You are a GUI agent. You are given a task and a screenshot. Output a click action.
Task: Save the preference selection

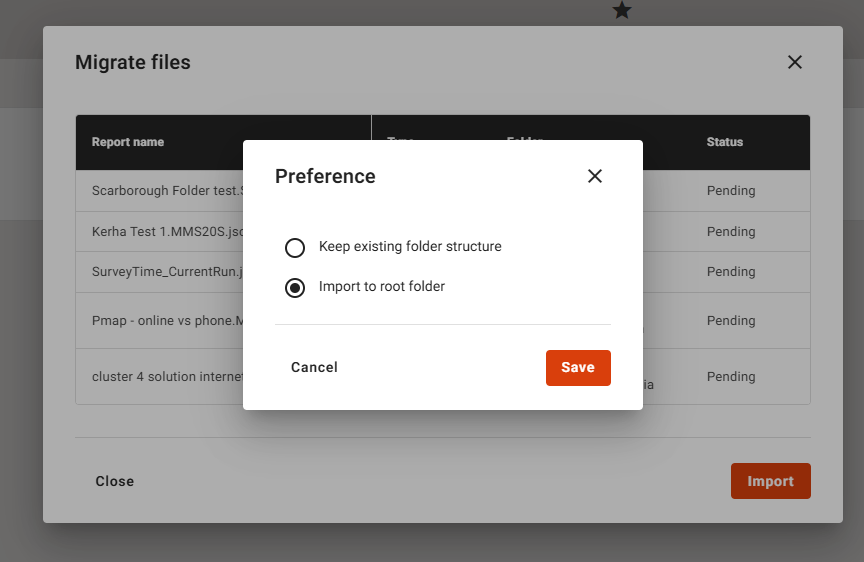[578, 367]
